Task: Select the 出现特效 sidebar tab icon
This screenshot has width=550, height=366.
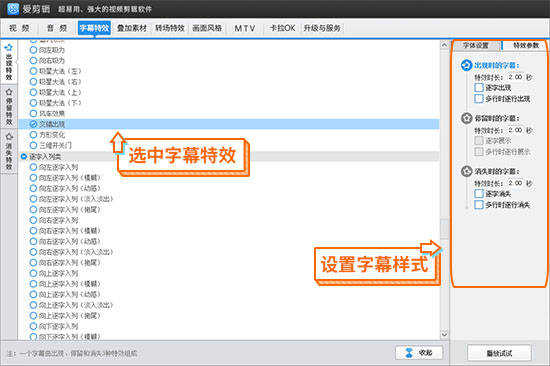Action: [x=9, y=47]
